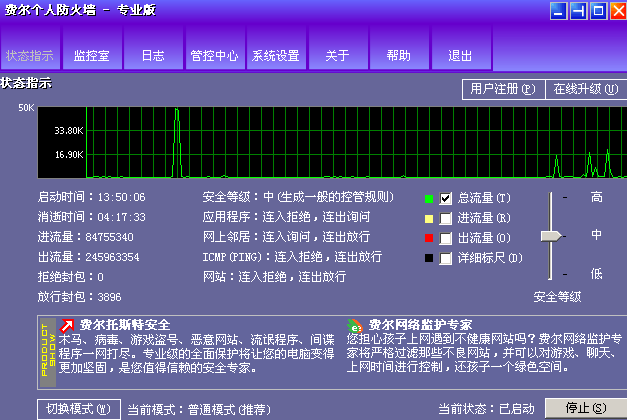Click 切换模式 (W) button

78,409
